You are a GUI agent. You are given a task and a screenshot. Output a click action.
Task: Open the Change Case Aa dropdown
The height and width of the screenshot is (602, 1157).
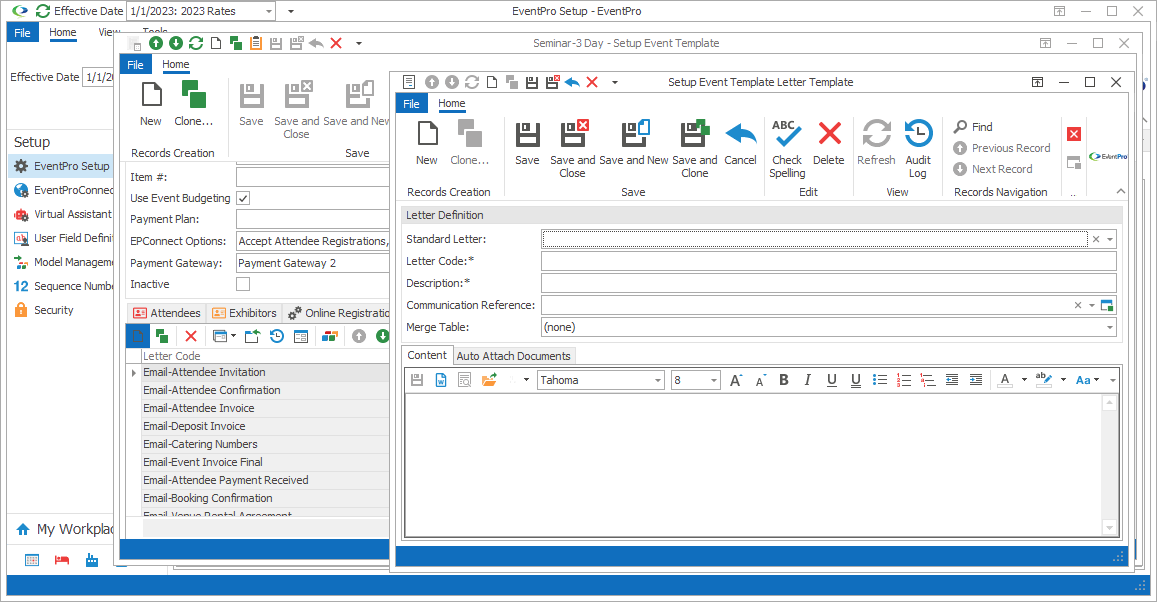click(1087, 380)
